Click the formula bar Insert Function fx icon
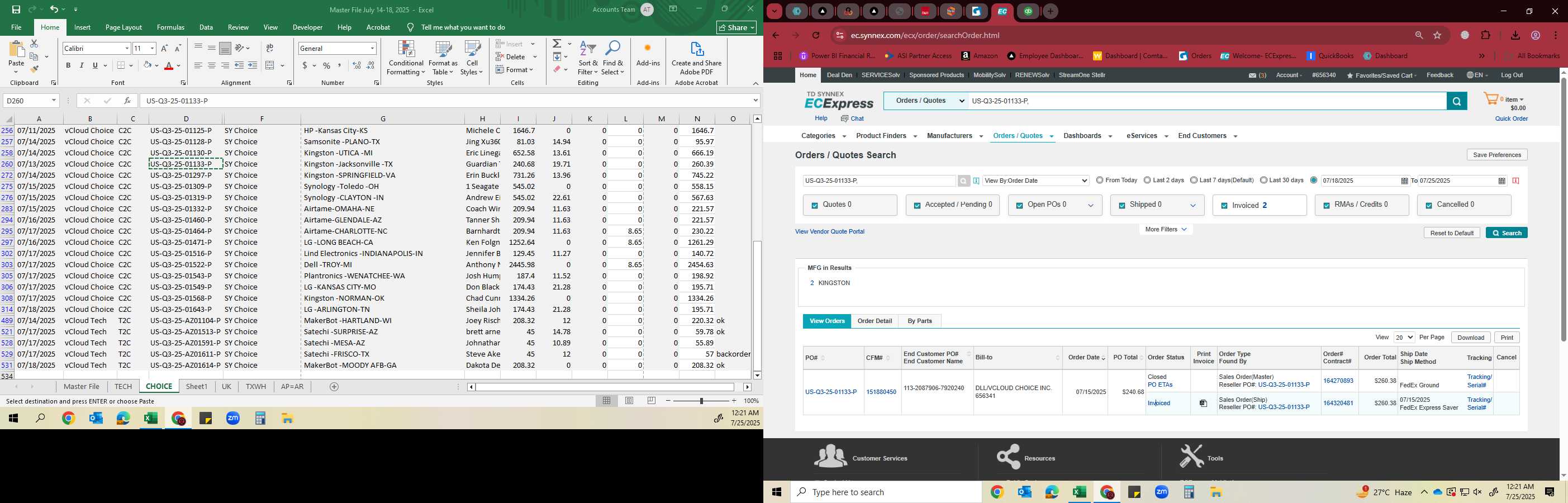The image size is (1568, 503). pos(127,101)
